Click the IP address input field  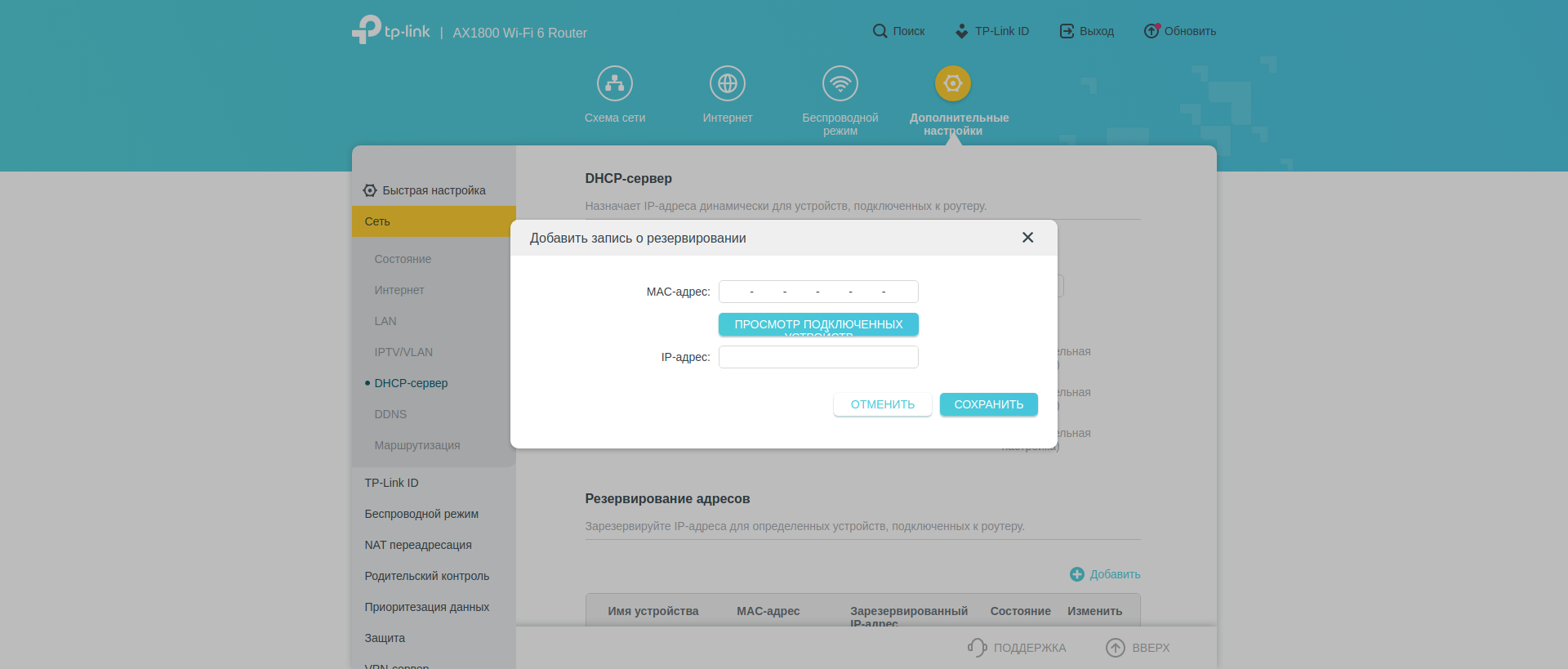coord(818,357)
